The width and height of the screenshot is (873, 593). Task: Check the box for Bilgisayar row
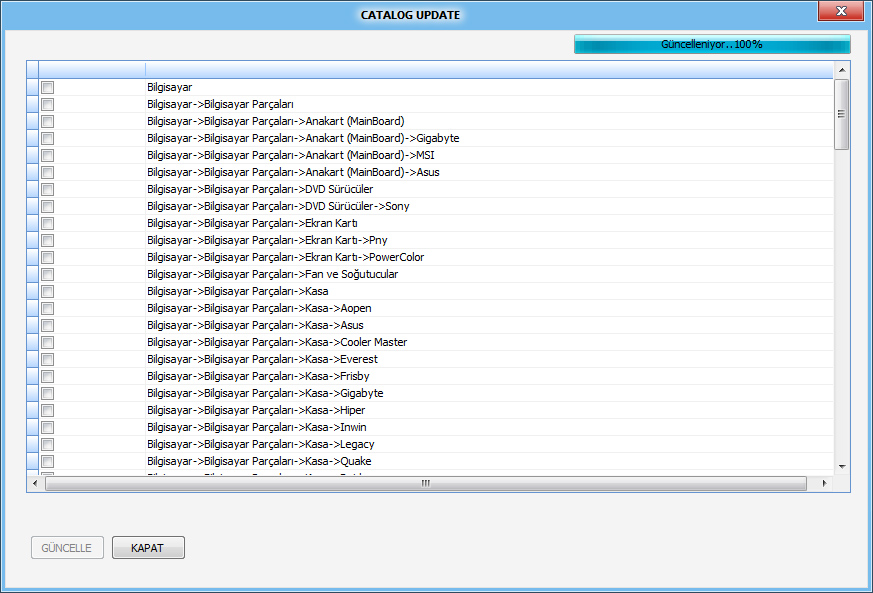[x=47, y=88]
